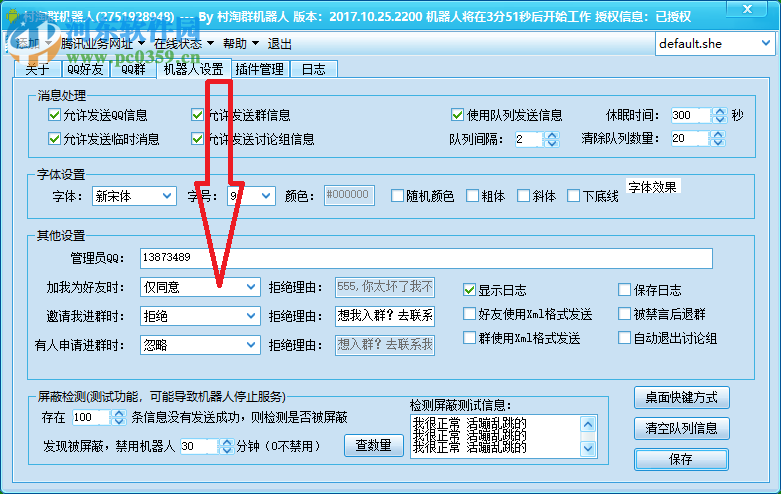Click the 禁用机器人 minutes field
The image size is (781, 494).
click(x=199, y=446)
